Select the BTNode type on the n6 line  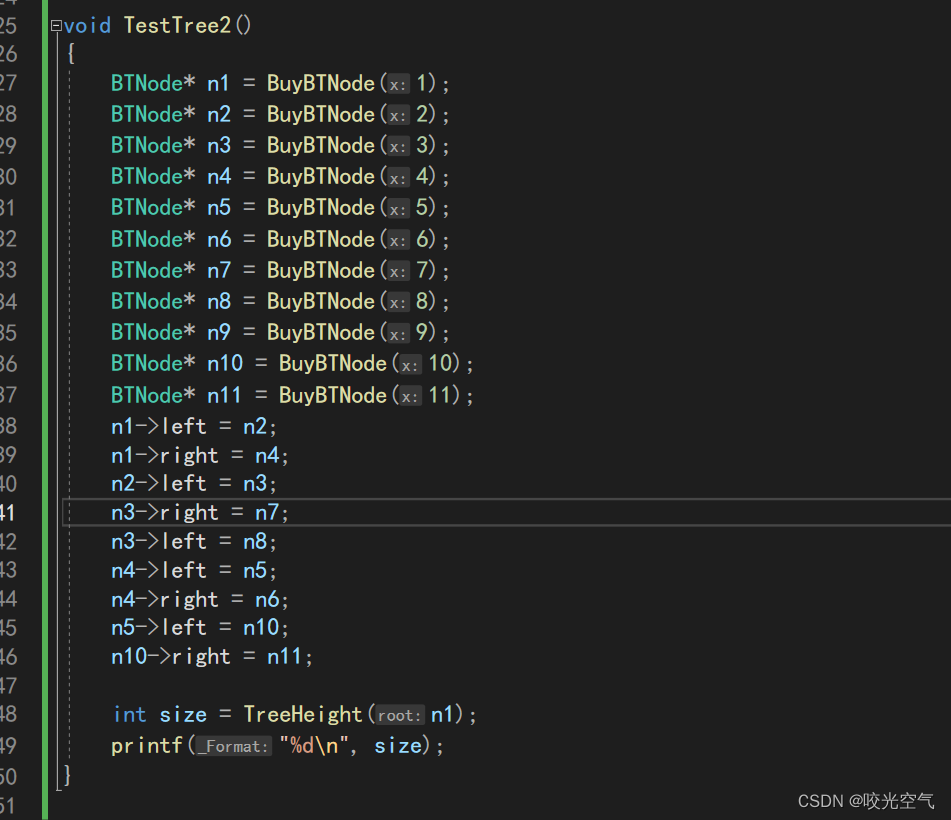coord(147,239)
